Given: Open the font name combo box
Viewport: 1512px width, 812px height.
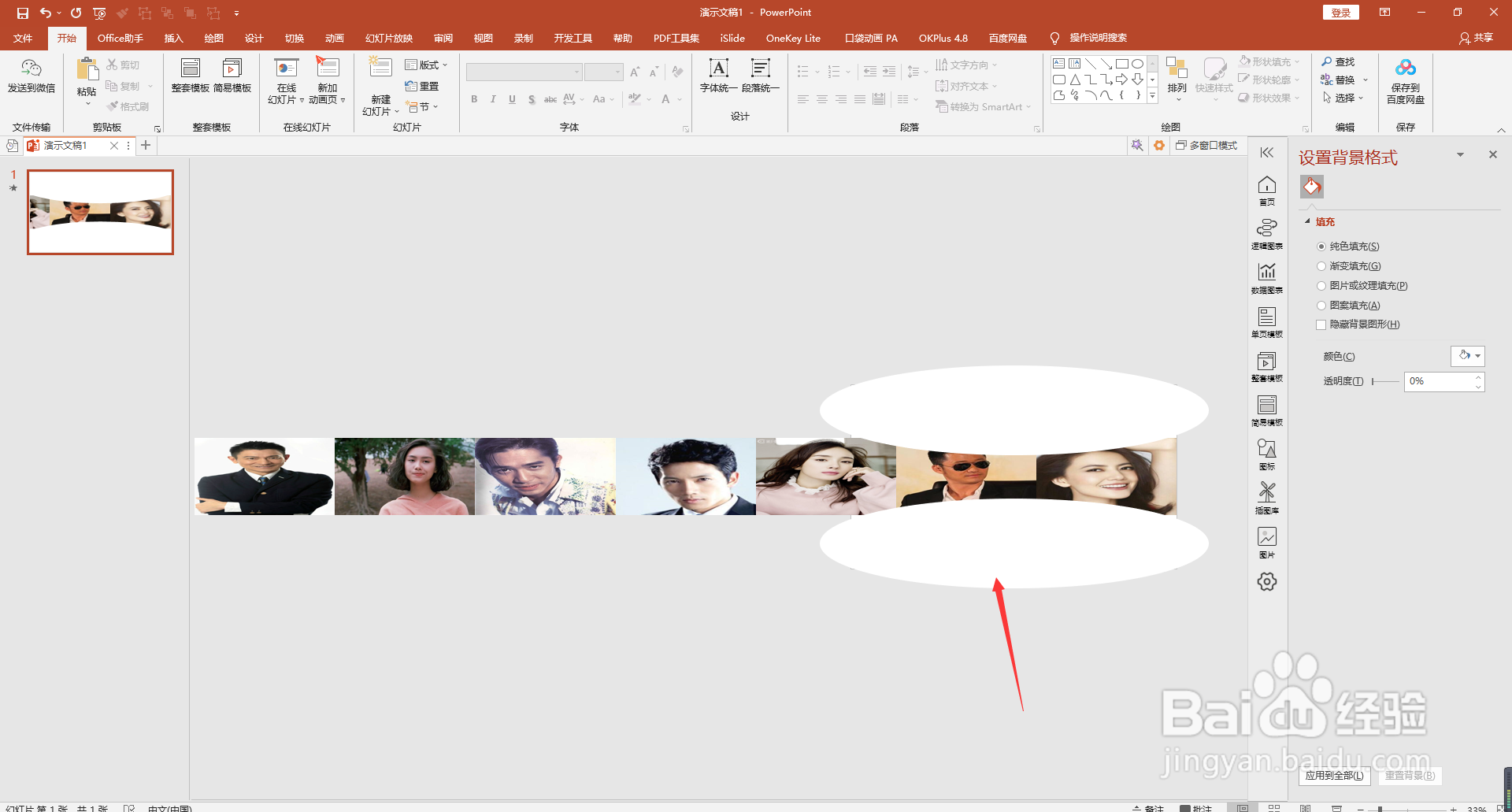Looking at the screenshot, I should click(x=524, y=72).
